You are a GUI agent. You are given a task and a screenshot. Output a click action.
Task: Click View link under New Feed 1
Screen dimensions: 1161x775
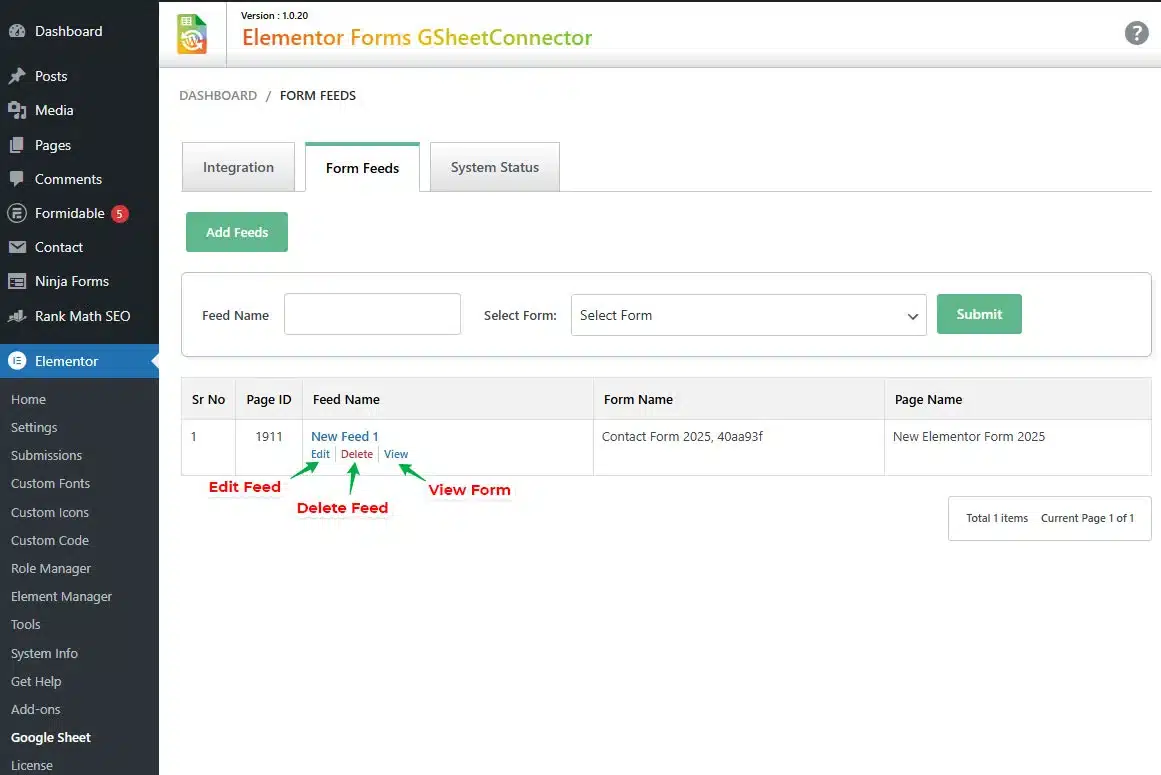(x=396, y=454)
